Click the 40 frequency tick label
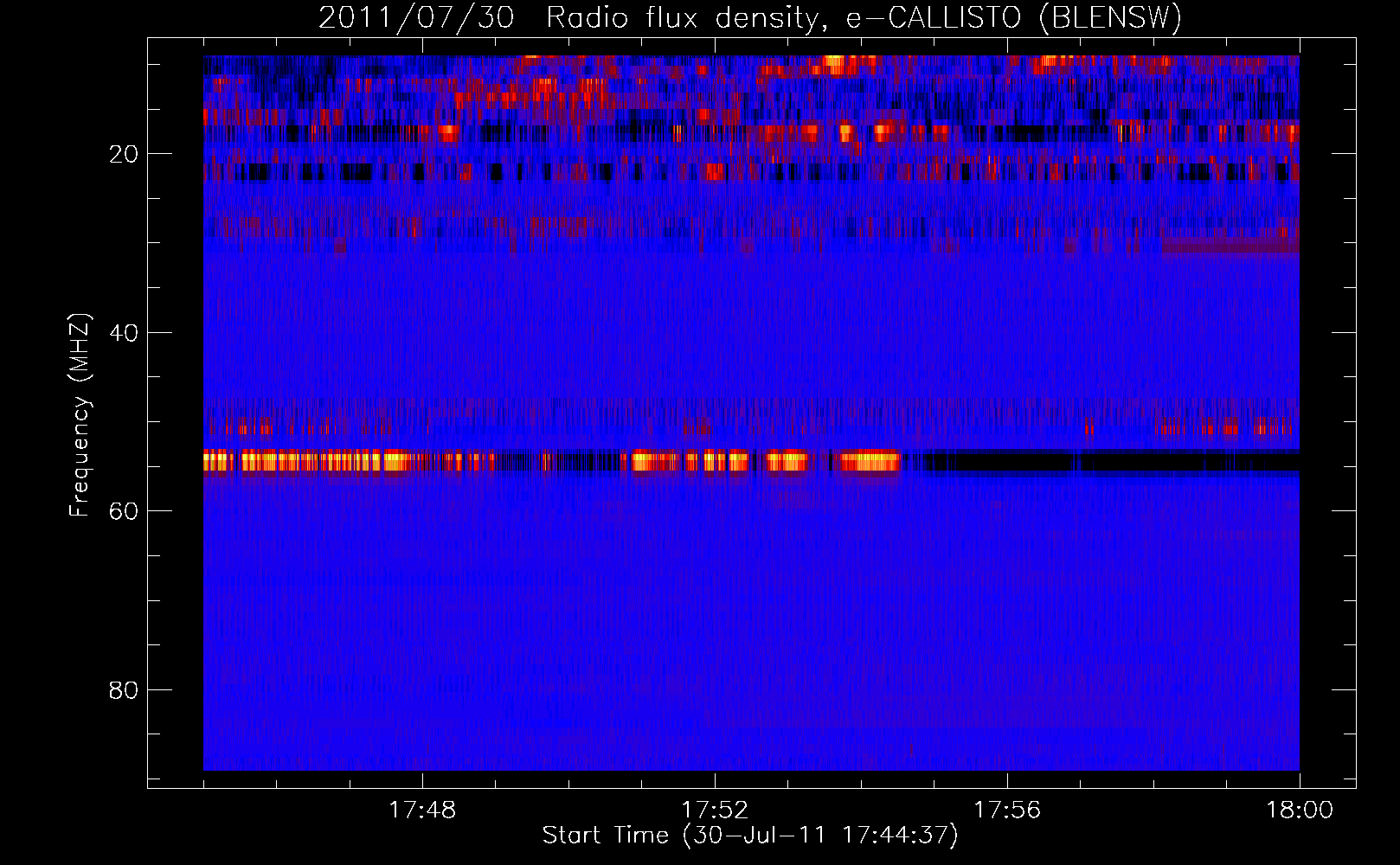 (x=125, y=333)
